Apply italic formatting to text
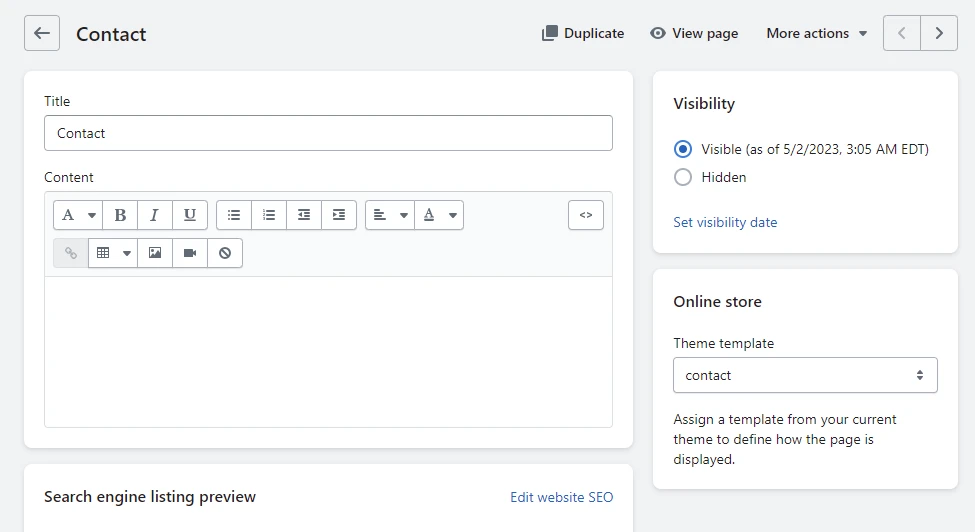Screen dimensions: 975x532 point(155,215)
